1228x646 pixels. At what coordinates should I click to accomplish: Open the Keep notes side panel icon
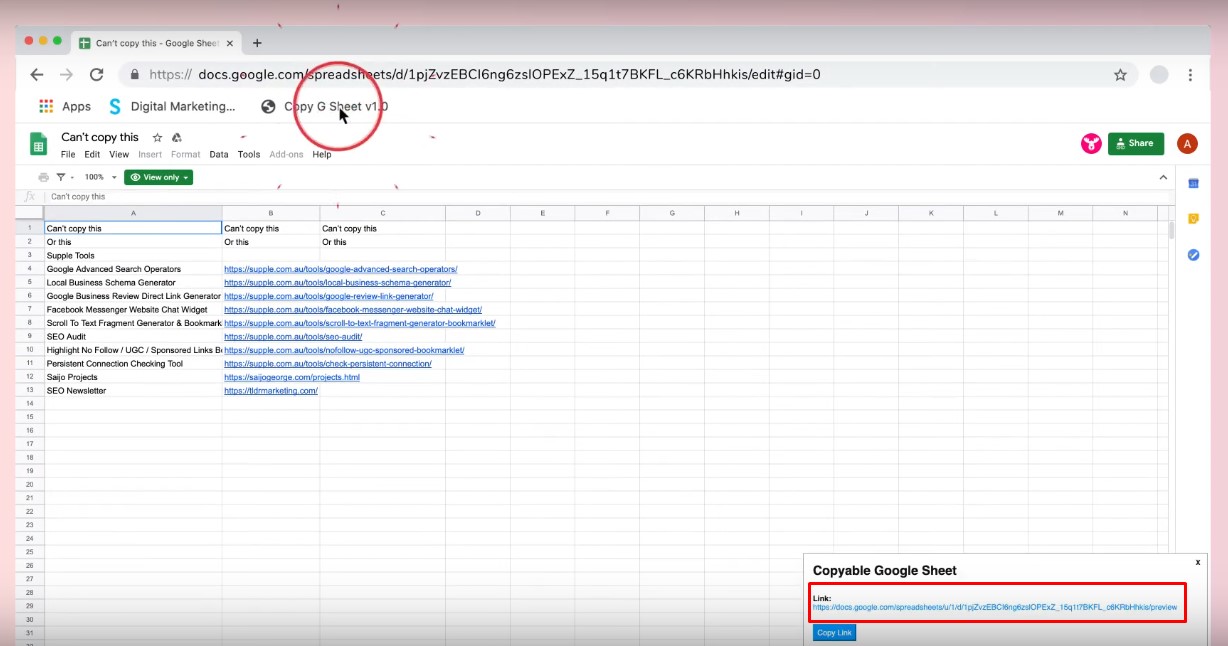[1193, 219]
